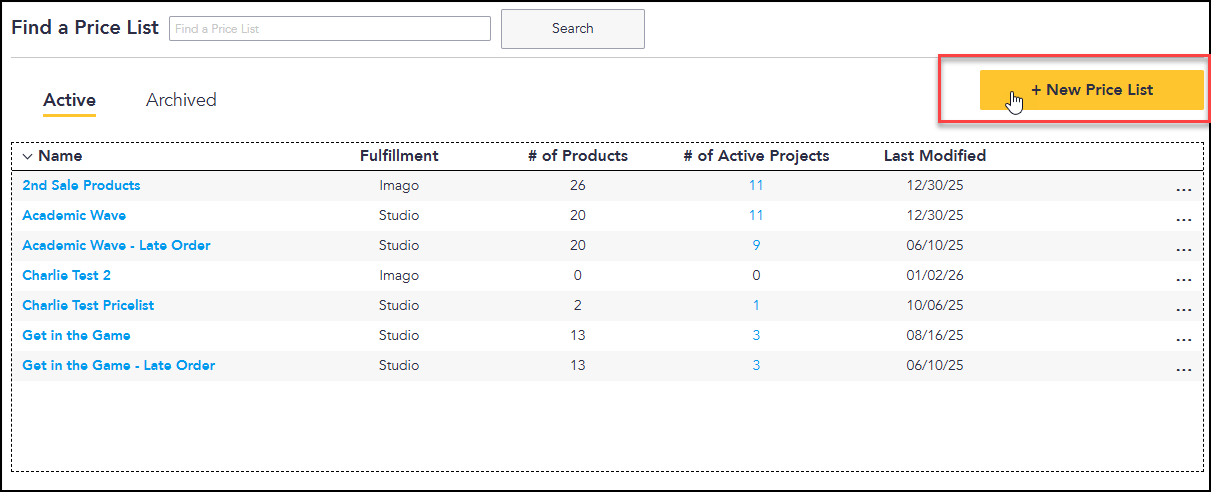Open the Academic Wave price list link

click(x=74, y=215)
